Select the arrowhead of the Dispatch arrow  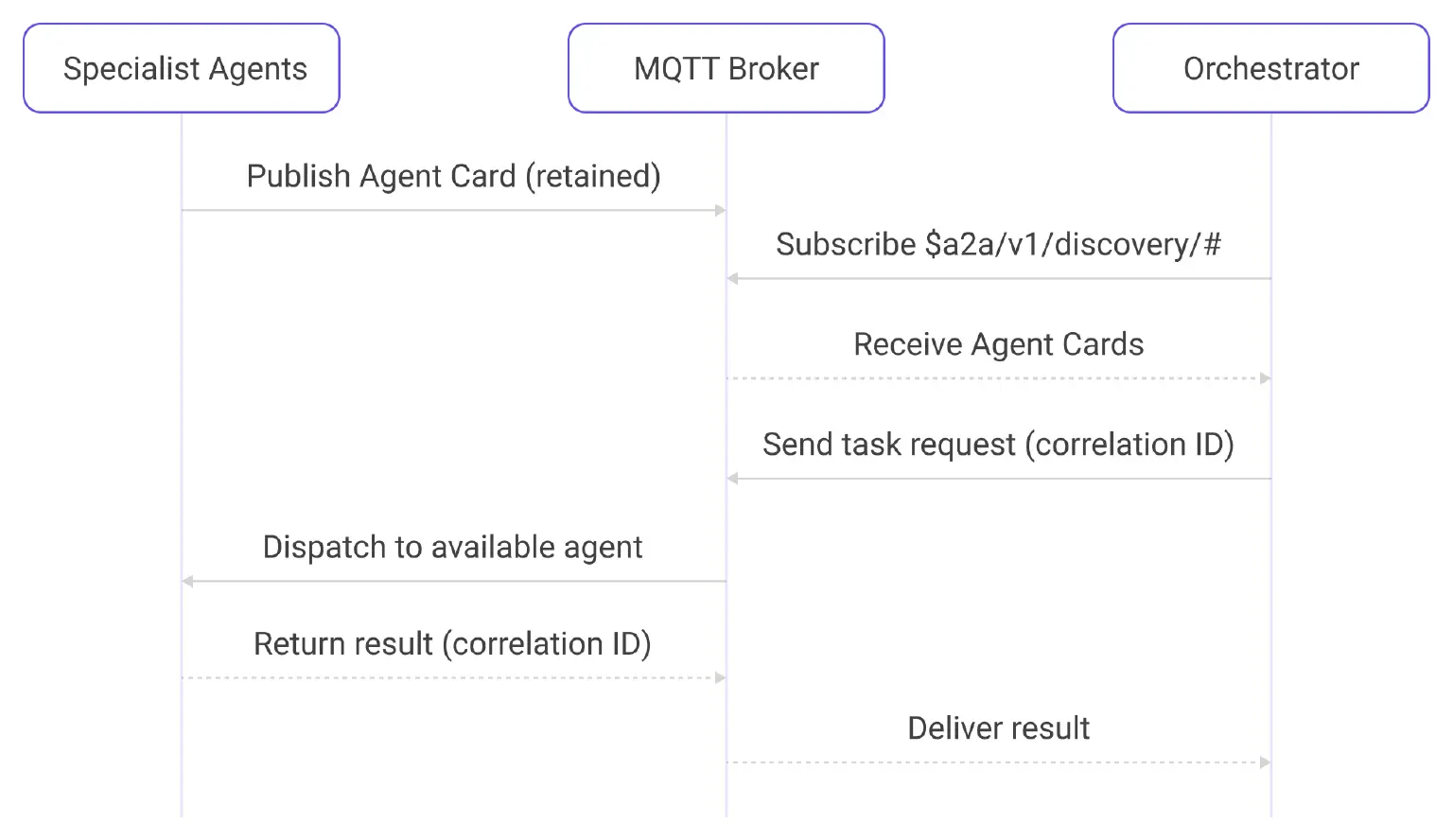tap(188, 581)
